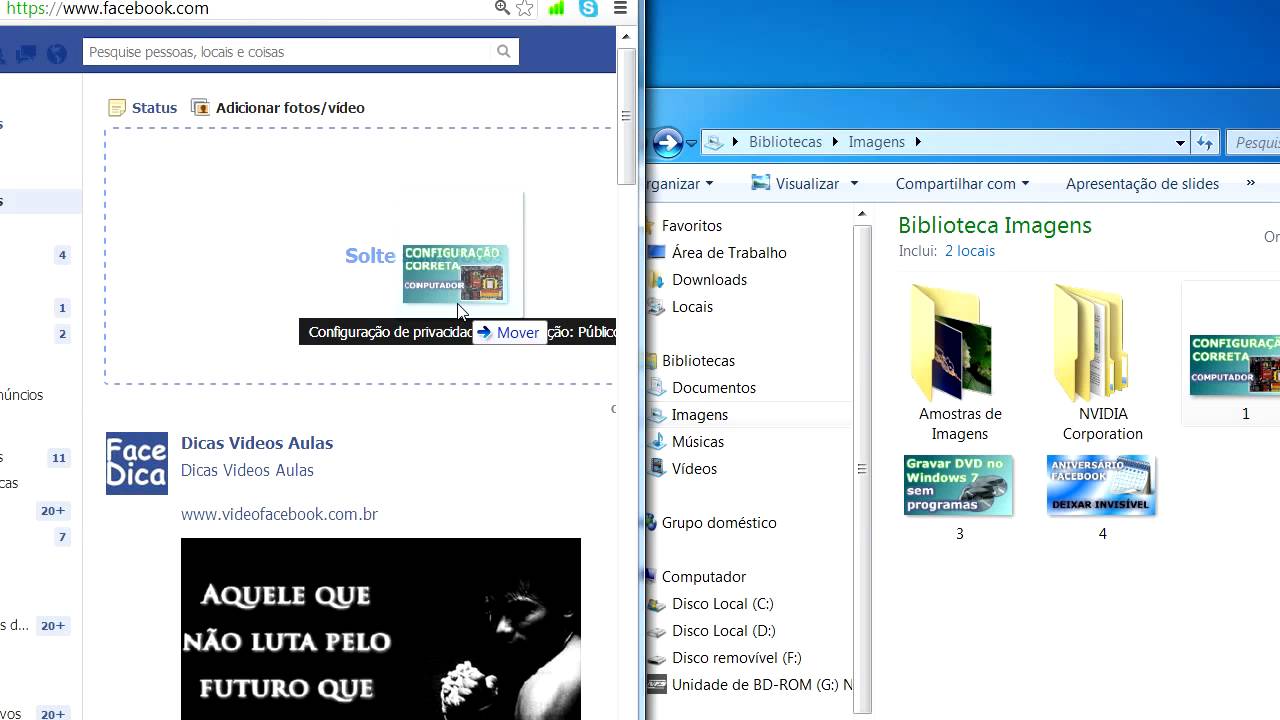Expand breadcrumb arrow between Bibliotecas and Imagens
Viewport: 1280px width, 720px height.
tap(836, 142)
